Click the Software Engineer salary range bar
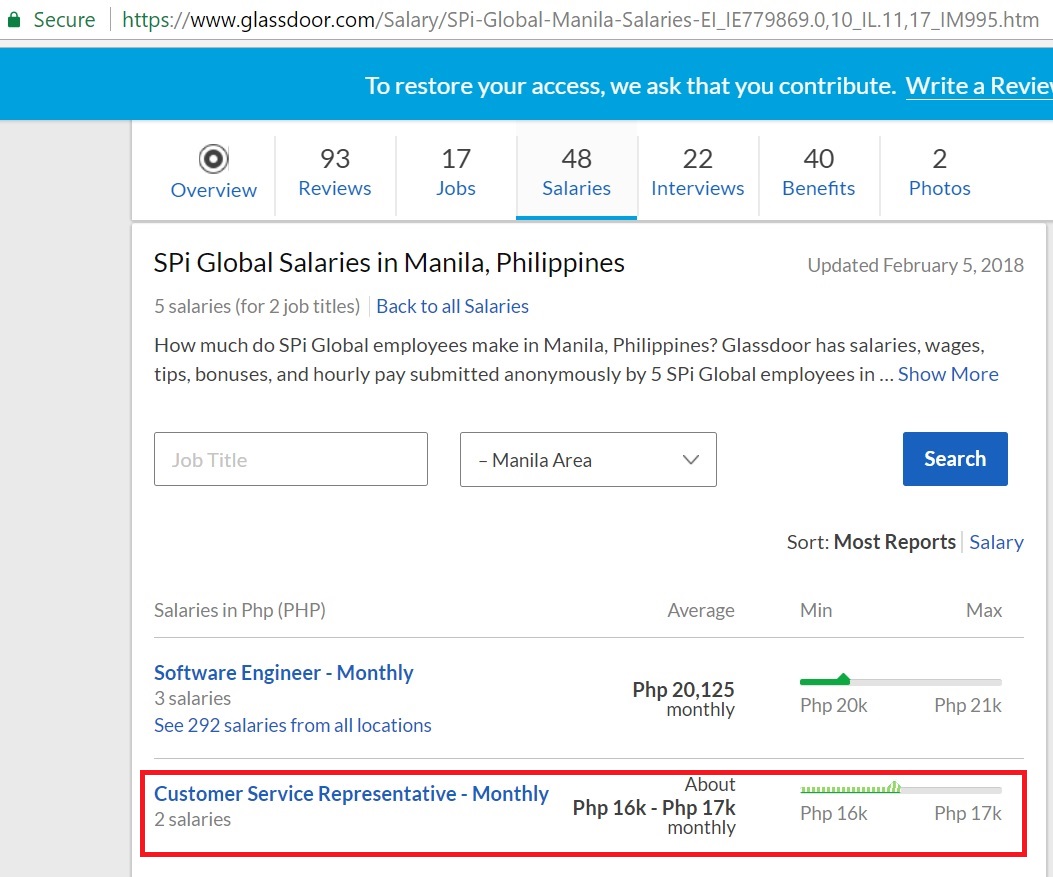This screenshot has width=1053, height=877. pyautogui.click(x=901, y=681)
